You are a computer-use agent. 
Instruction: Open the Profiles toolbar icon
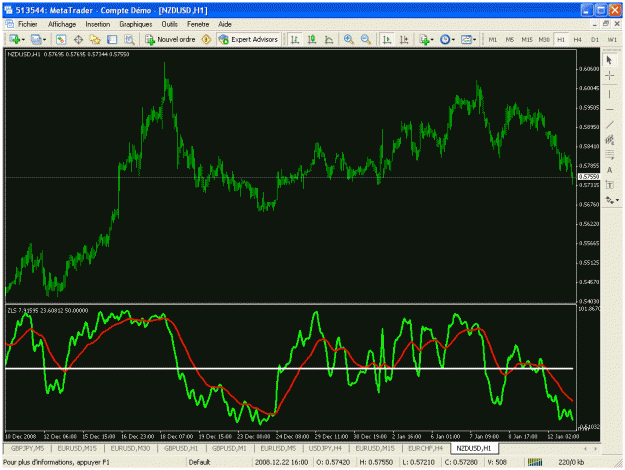tap(36, 39)
